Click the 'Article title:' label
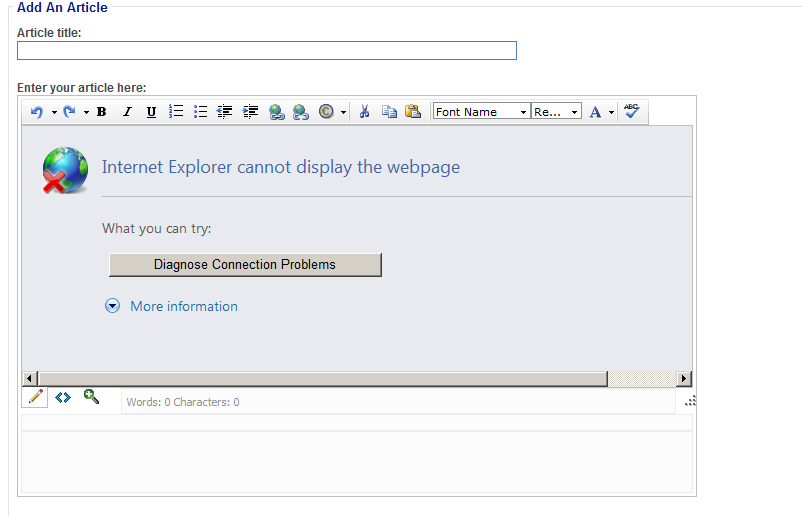Image resolution: width=802 pixels, height=516 pixels. tap(49, 33)
